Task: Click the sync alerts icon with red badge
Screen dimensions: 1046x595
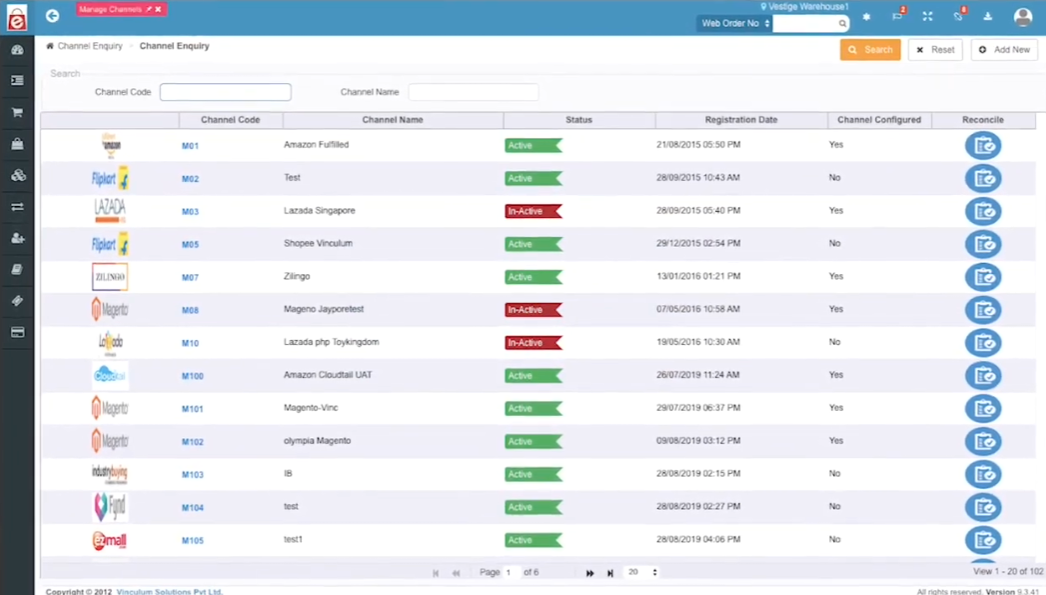Action: [958, 17]
